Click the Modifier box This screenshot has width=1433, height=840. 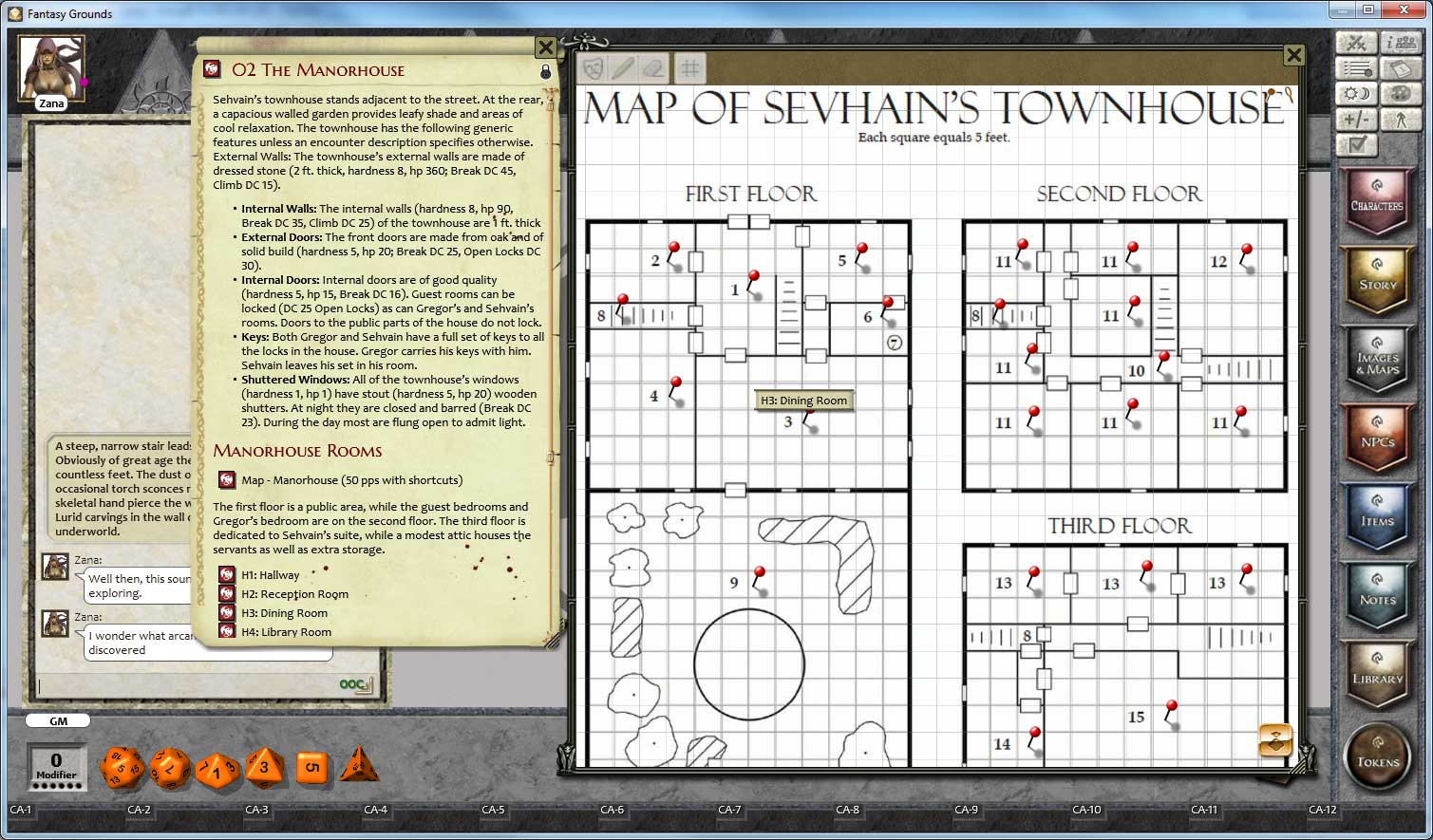pos(56,767)
